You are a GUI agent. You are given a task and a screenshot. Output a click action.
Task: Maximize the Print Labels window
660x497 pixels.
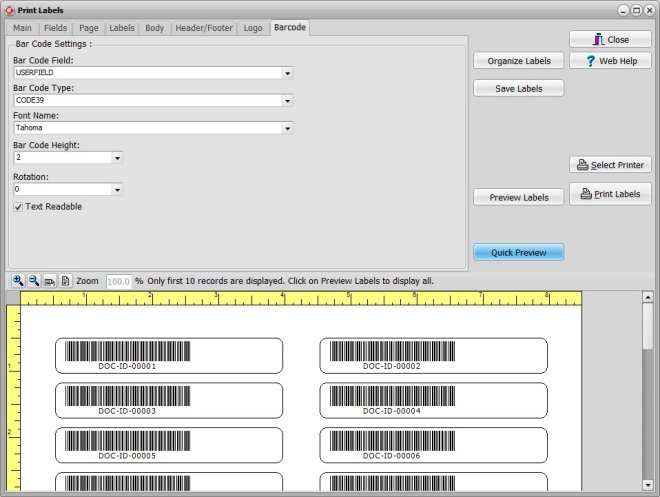coord(636,11)
